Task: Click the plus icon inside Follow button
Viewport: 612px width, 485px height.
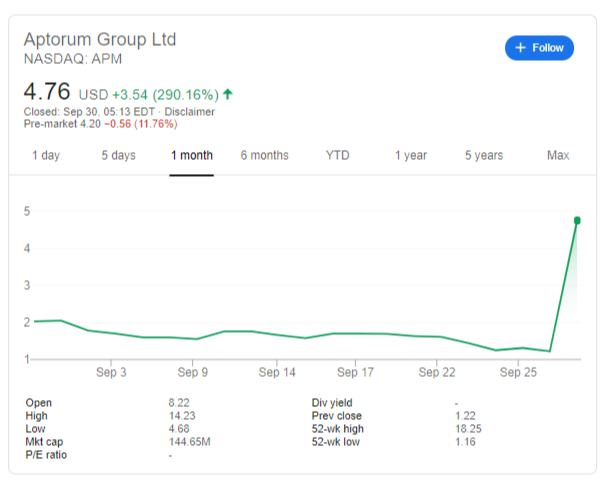Action: (520, 48)
